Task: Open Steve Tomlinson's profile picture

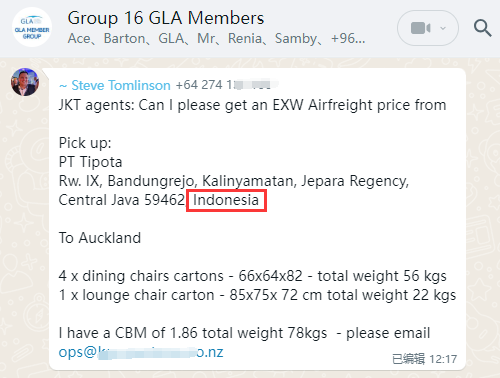Action: click(x=25, y=82)
